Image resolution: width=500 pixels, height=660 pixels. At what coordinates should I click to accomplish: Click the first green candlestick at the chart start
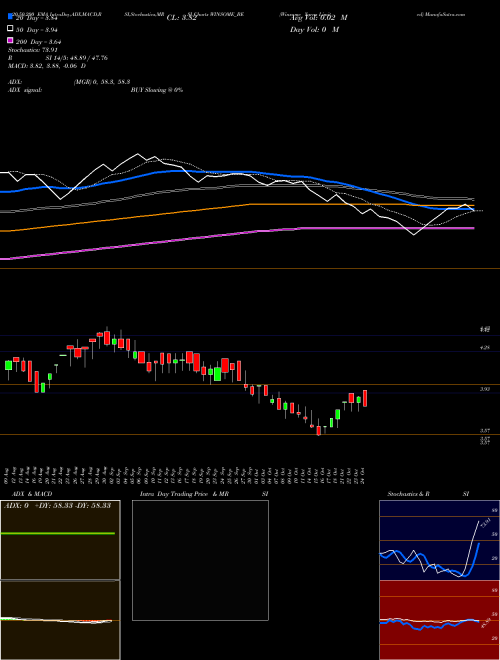click(x=8, y=365)
